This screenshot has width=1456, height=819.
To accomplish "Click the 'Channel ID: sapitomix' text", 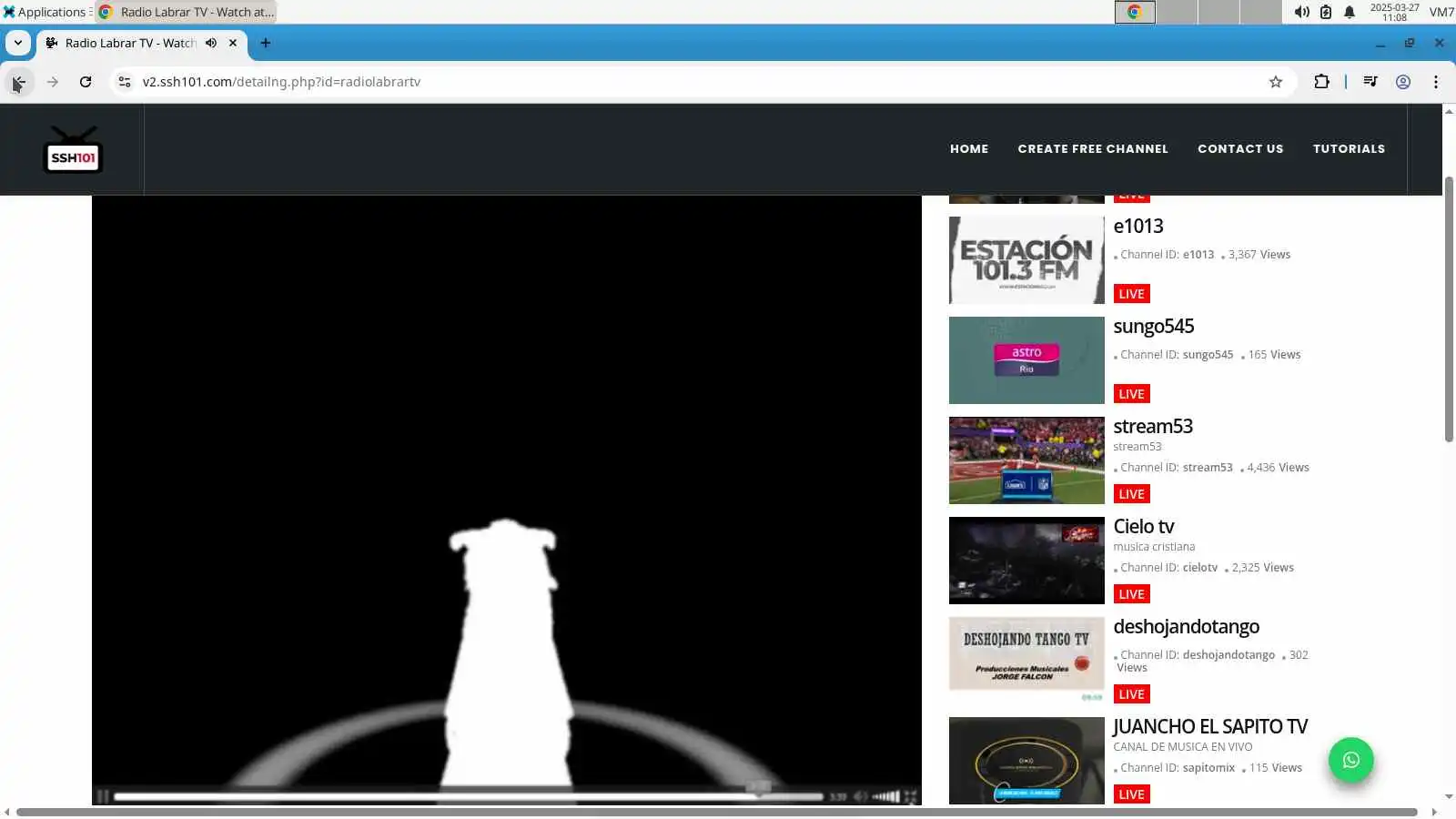I will pyautogui.click(x=1178, y=768).
